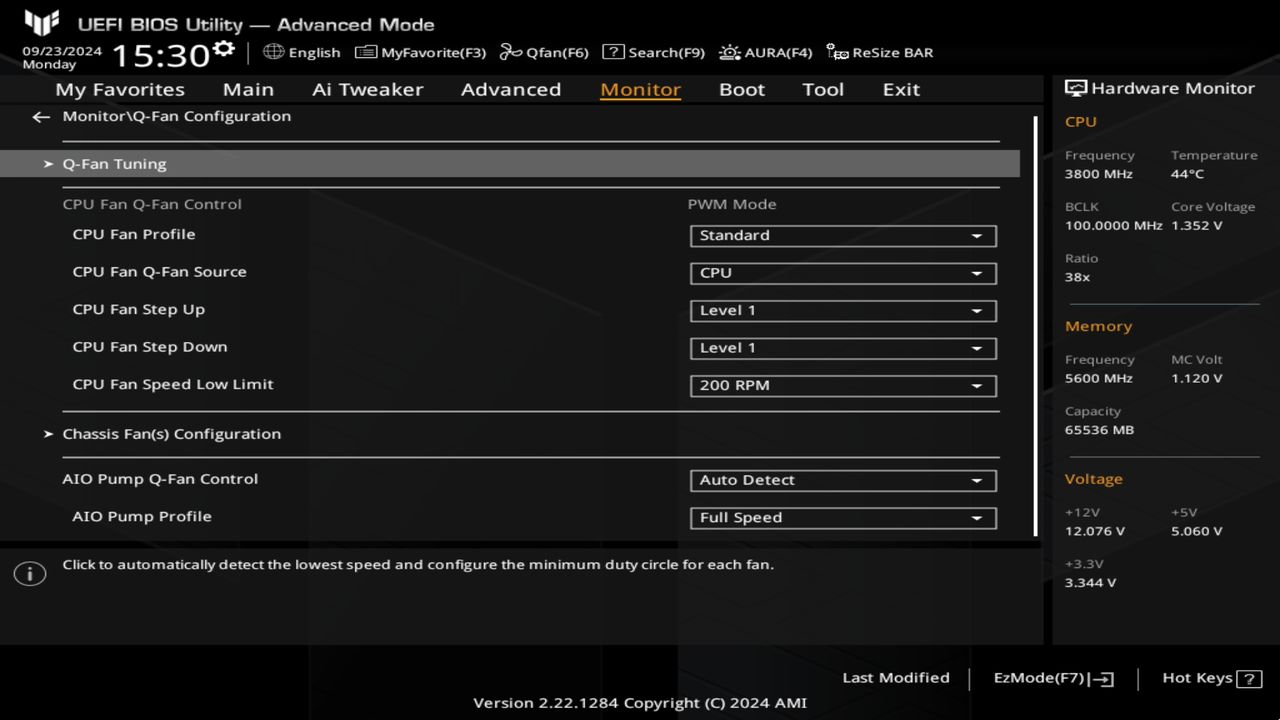Open AURA(F4) lighting settings

(765, 52)
